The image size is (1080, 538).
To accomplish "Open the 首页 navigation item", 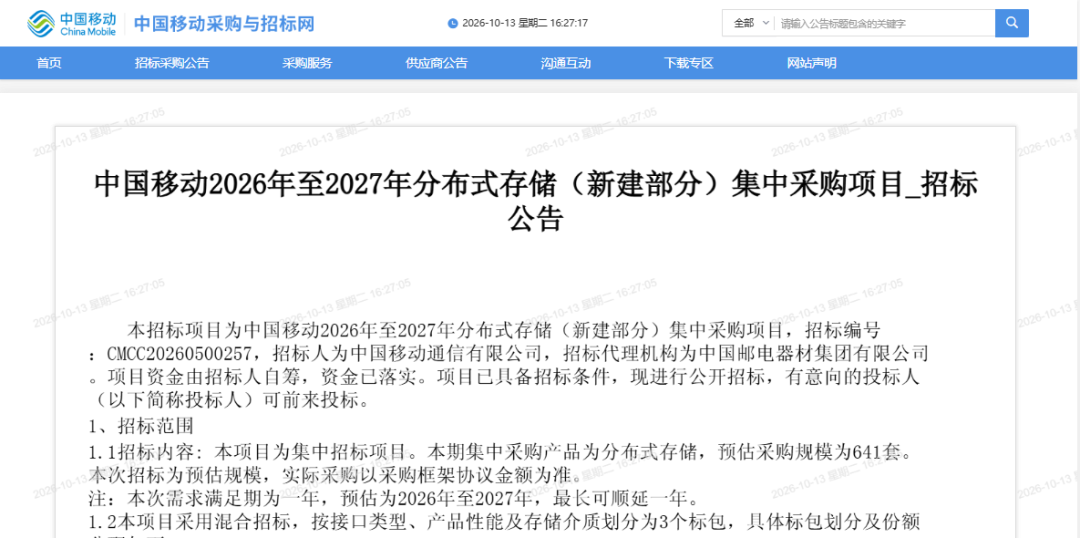I will pyautogui.click(x=49, y=63).
